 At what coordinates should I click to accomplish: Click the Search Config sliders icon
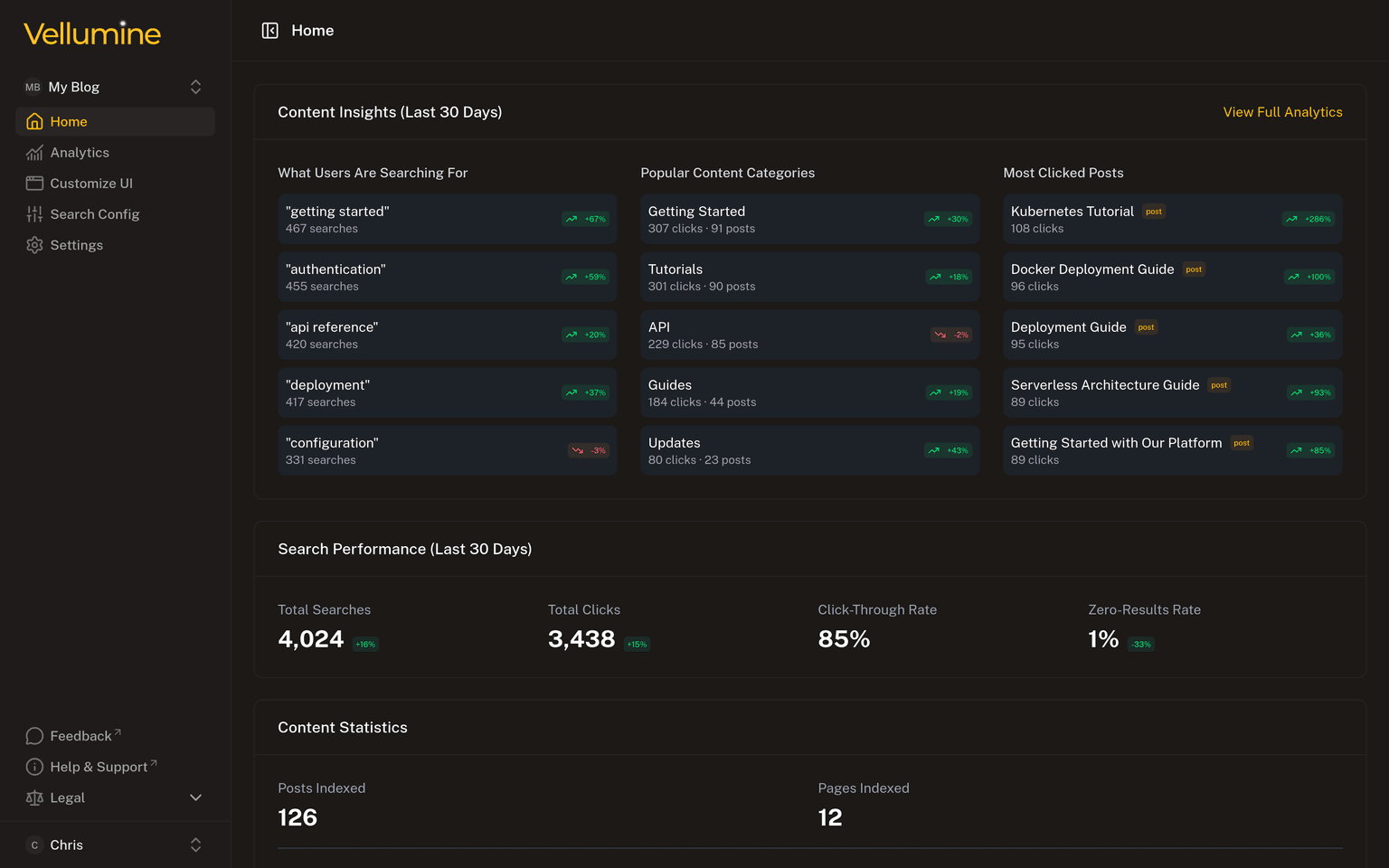[33, 213]
